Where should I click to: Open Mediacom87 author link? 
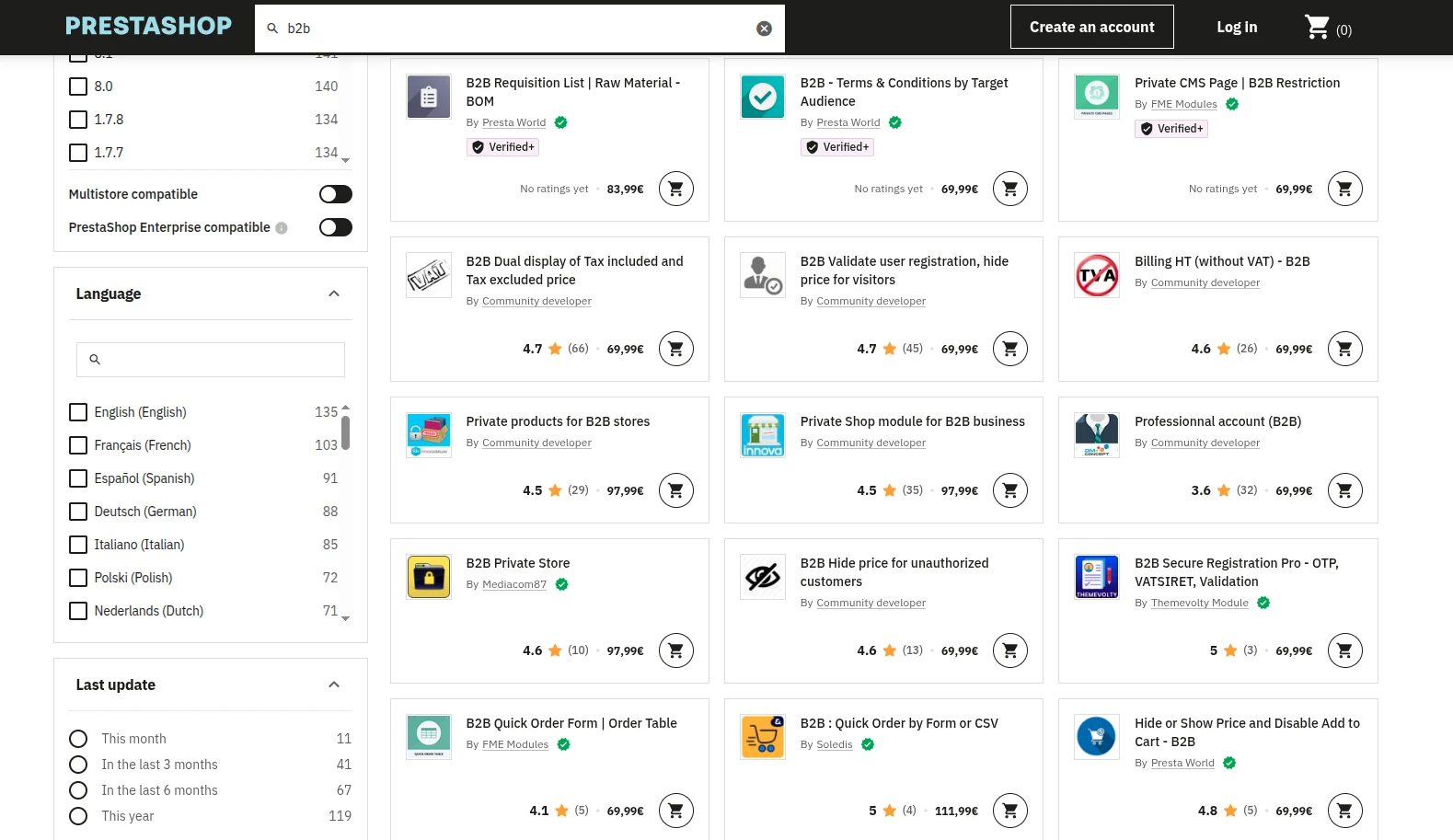tap(514, 584)
